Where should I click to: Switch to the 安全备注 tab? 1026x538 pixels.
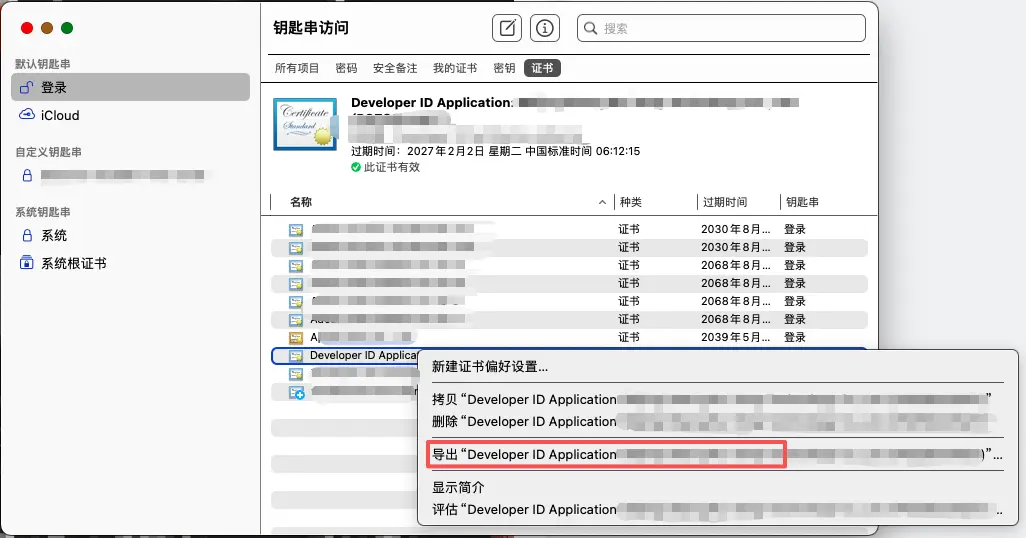[x=395, y=68]
